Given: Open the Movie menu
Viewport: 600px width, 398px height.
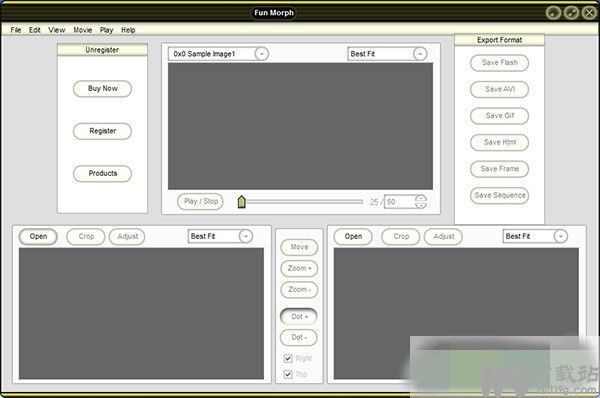Looking at the screenshot, I should [x=83, y=30].
